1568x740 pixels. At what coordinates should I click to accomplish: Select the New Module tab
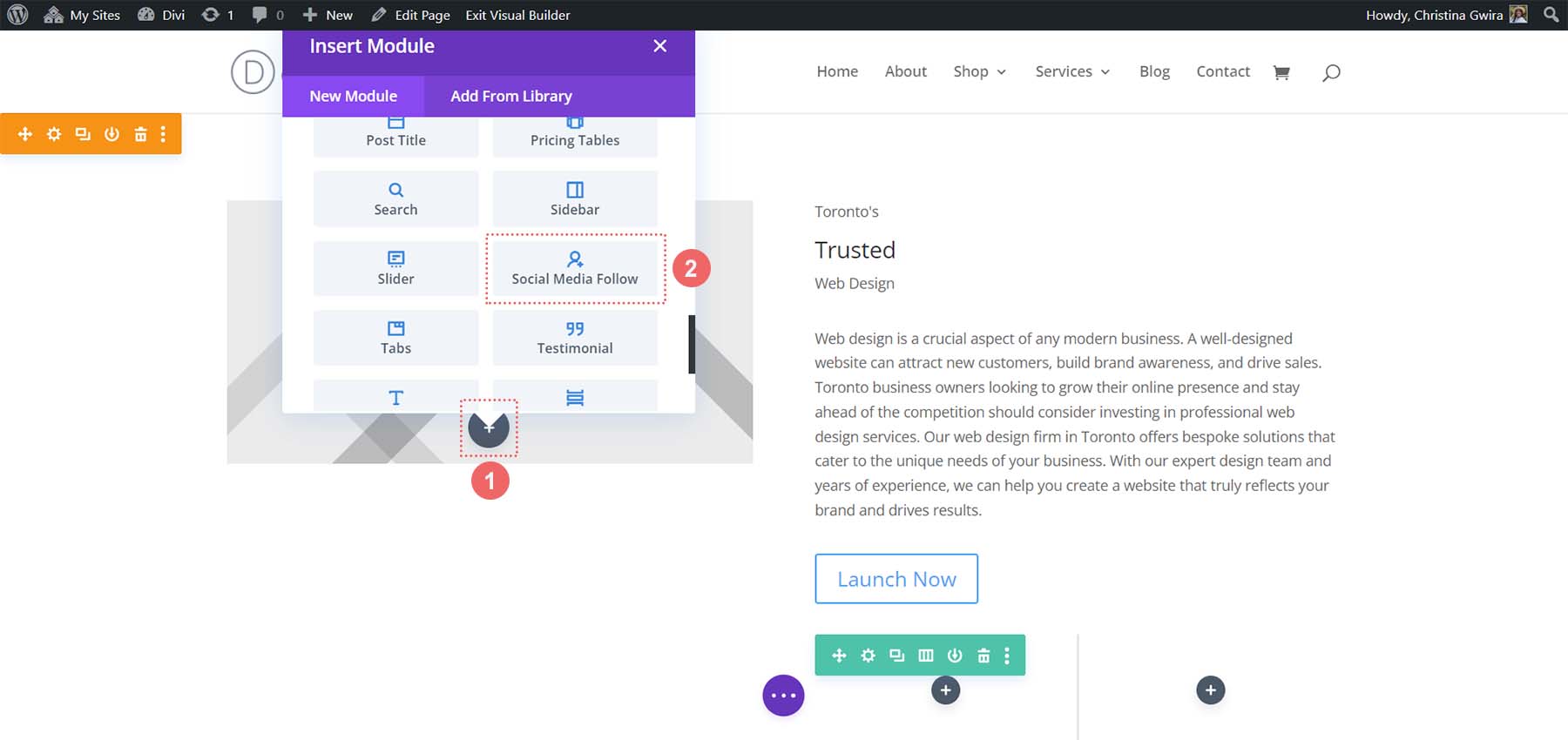[353, 96]
